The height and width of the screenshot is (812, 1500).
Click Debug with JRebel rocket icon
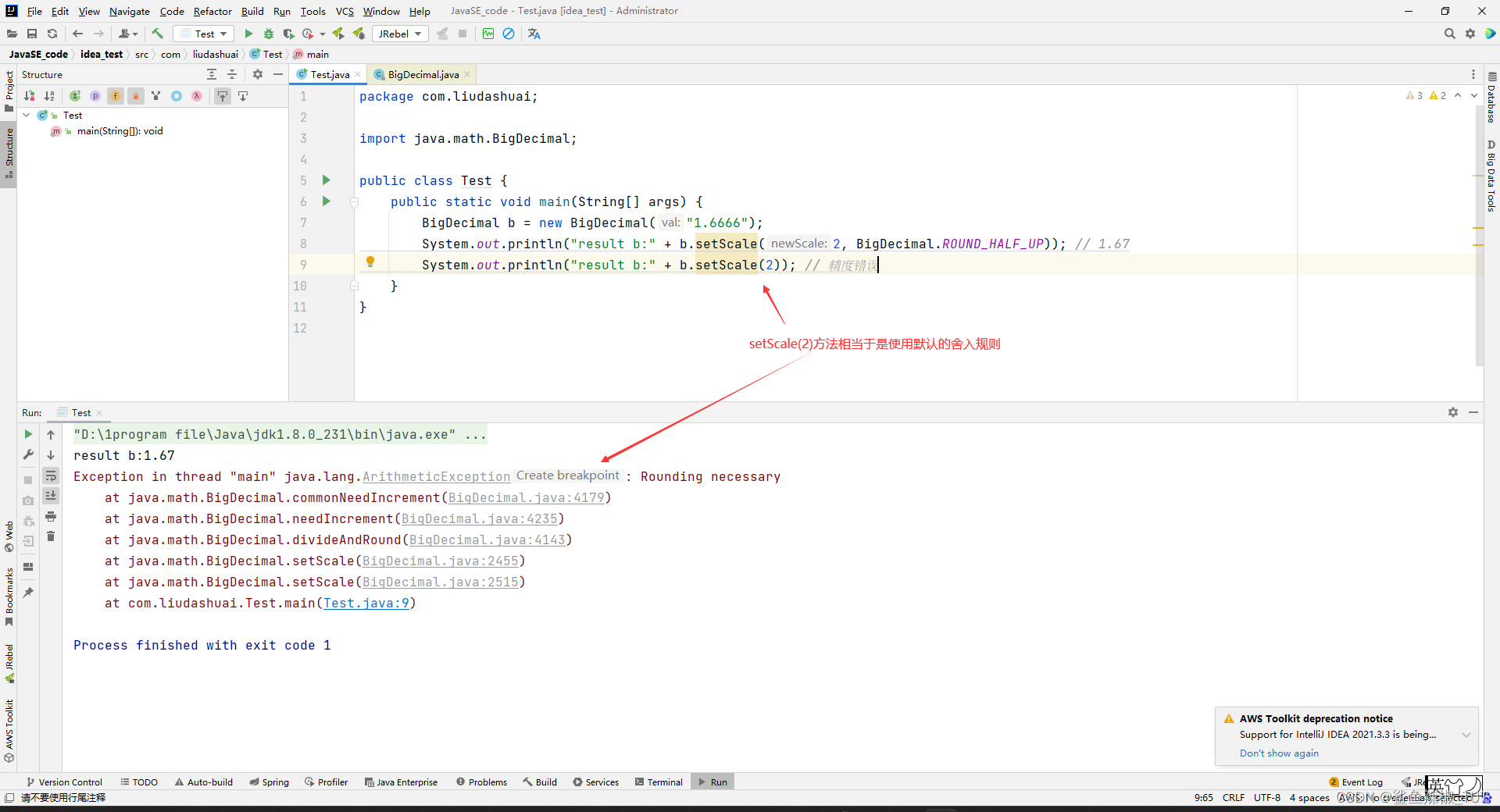359,34
